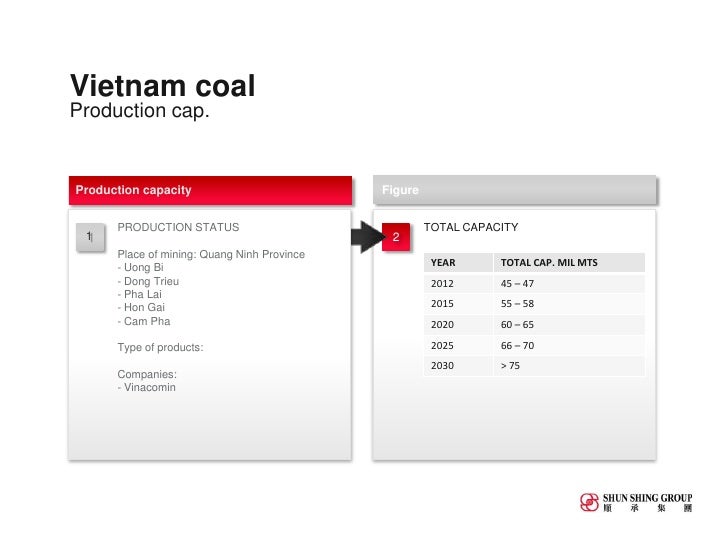Image resolution: width=728 pixels, height=546 pixels.
Task: Select the red Production capacity header
Action: tap(210, 190)
